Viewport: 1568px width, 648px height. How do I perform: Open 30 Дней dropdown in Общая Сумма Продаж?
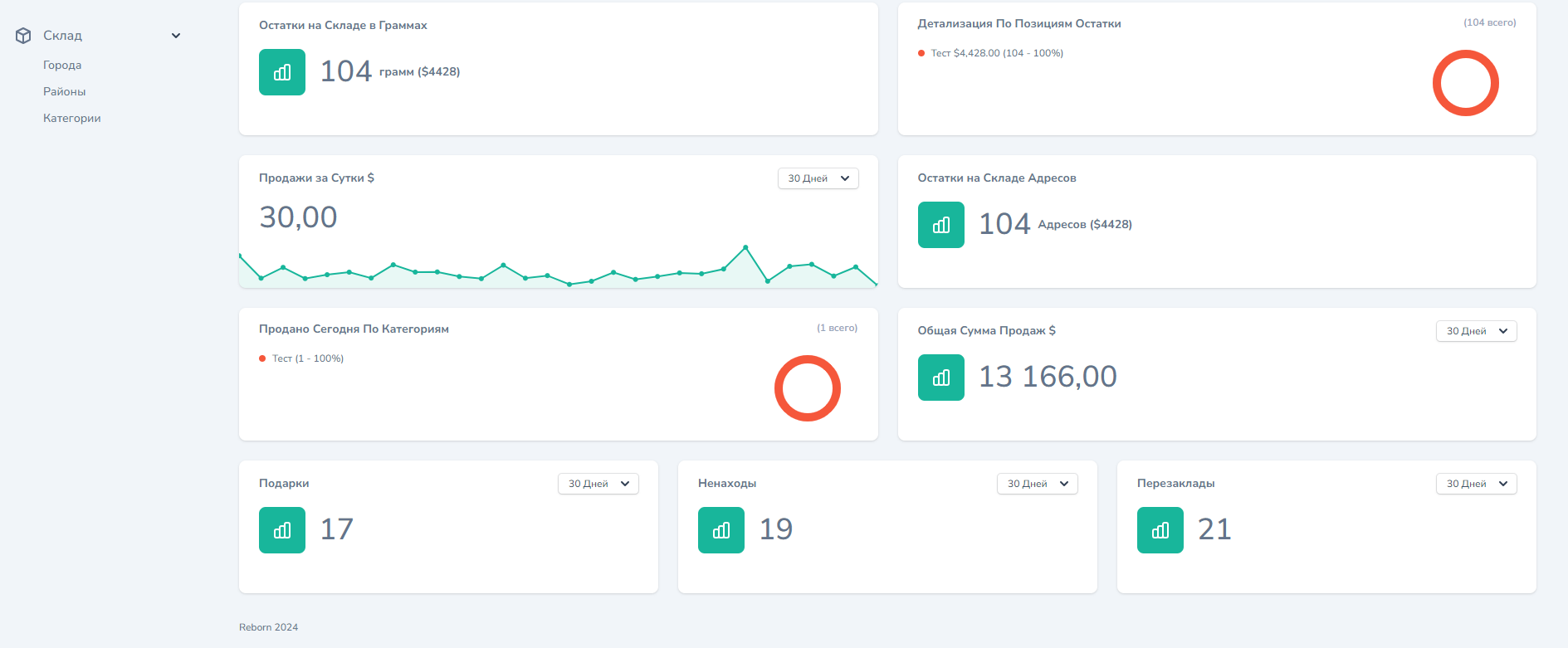[1476, 331]
